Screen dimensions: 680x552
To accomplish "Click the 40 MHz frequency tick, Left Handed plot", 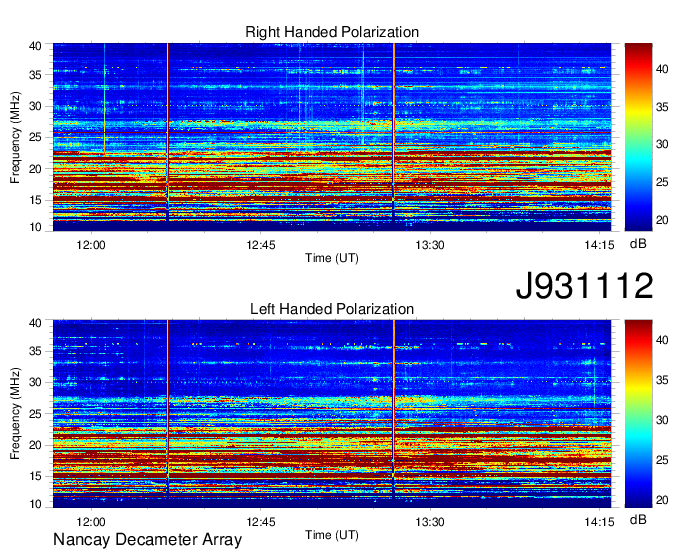I will [x=35, y=323].
